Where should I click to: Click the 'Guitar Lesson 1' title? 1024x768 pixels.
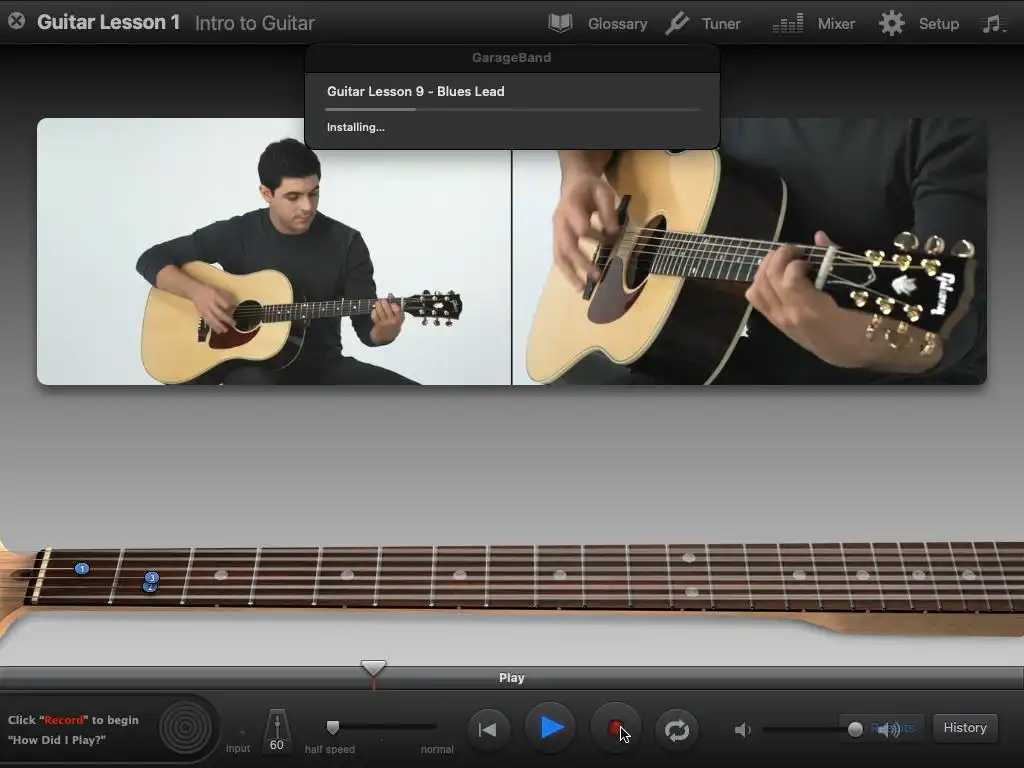click(x=108, y=22)
